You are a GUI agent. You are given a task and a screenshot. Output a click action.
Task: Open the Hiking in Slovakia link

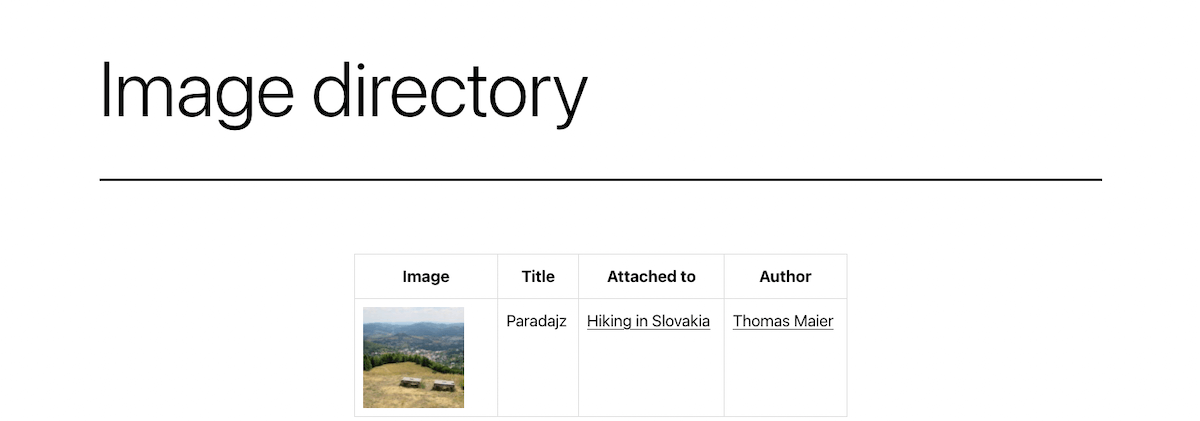pos(648,321)
